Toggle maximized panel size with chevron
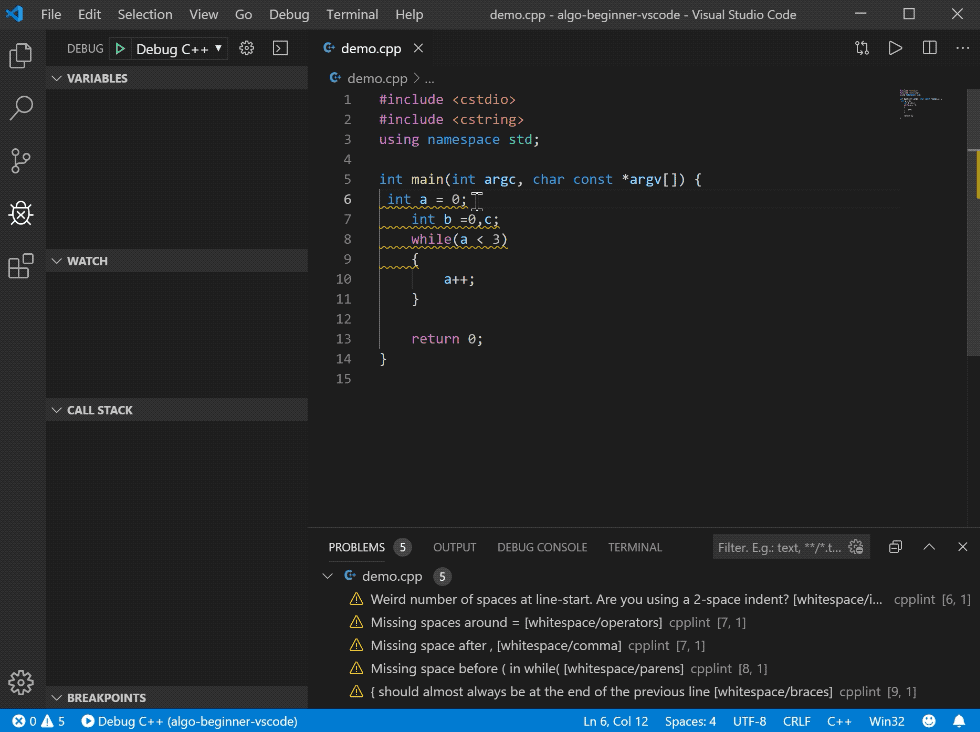Viewport: 980px width, 732px height. pyautogui.click(x=929, y=547)
